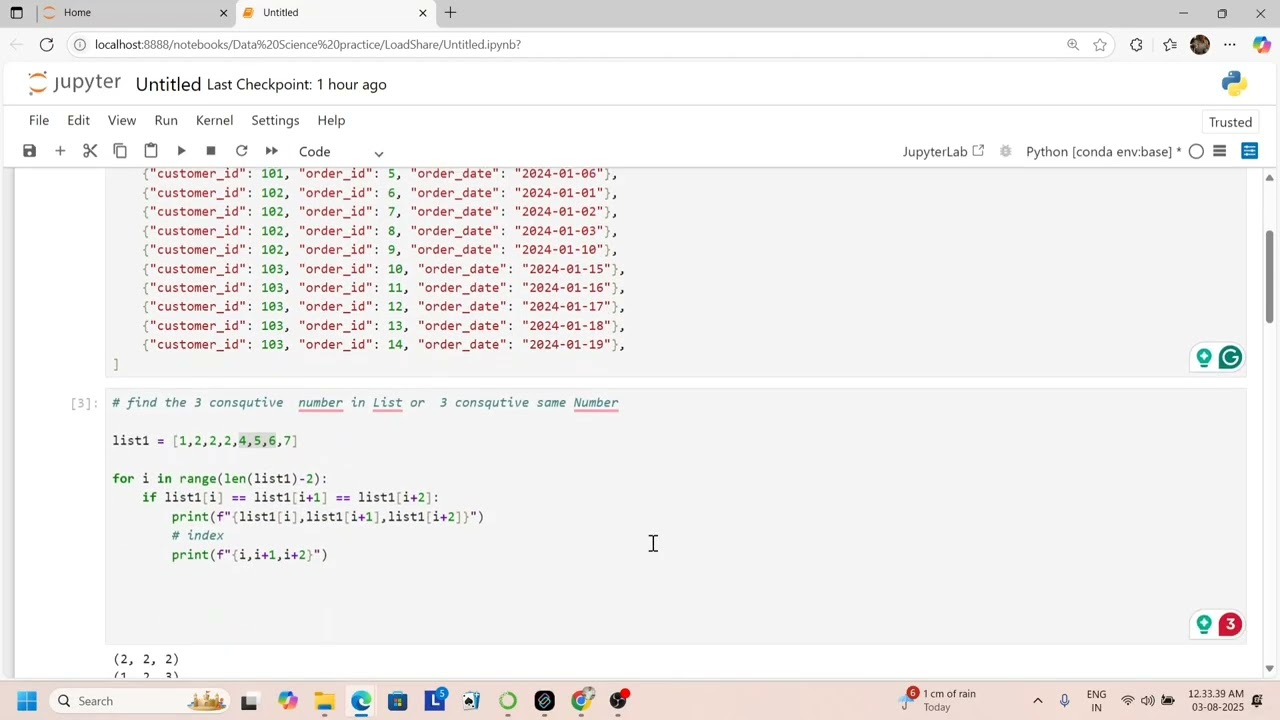Click the kernel status circle indicator
Screen dimensions: 1280x720
tap(1196, 152)
